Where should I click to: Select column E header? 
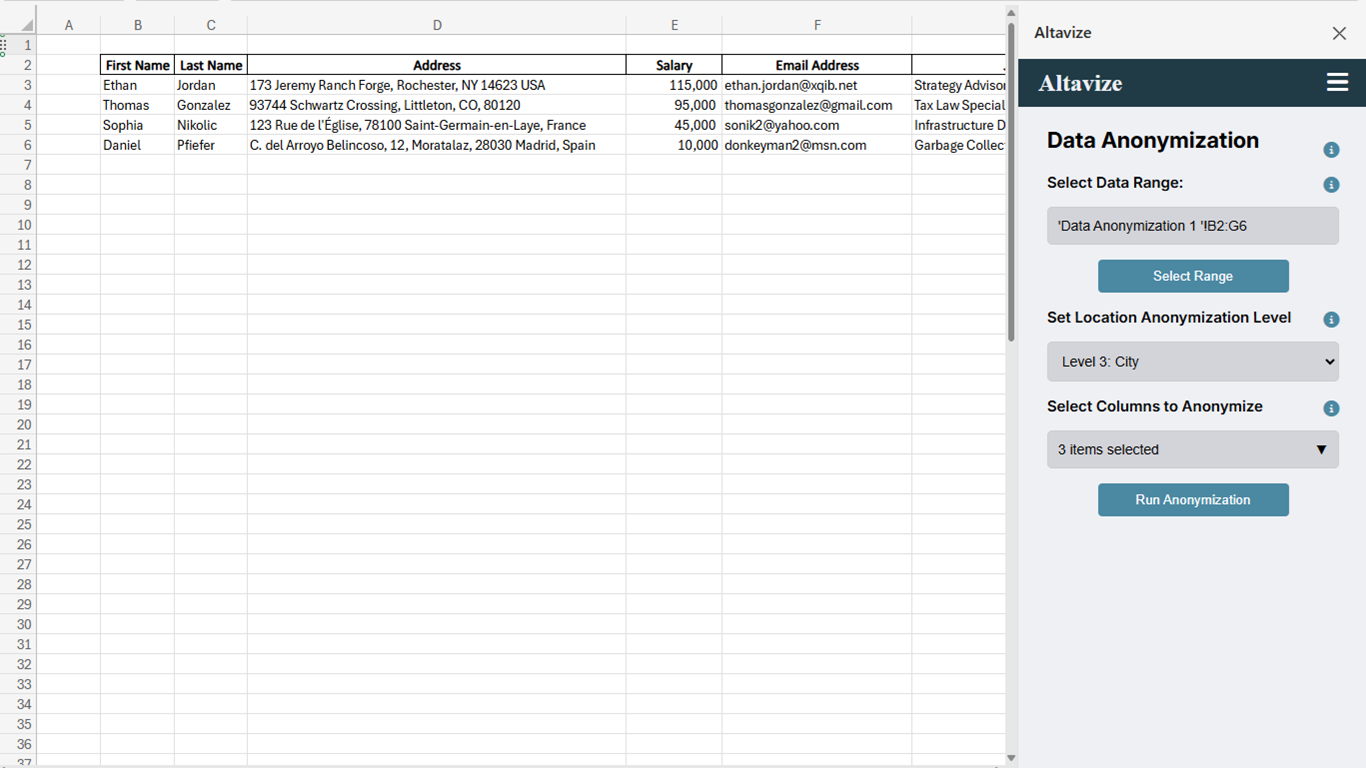(674, 25)
